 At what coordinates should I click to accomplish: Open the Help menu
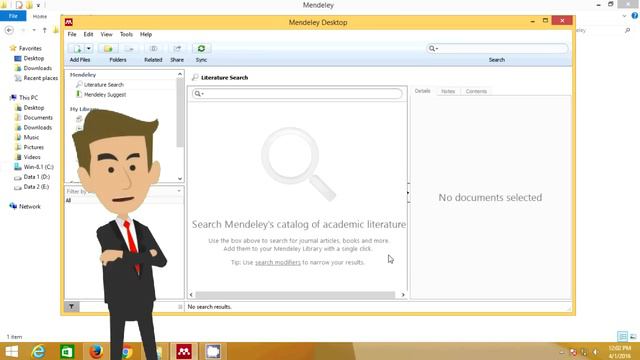[x=146, y=34]
